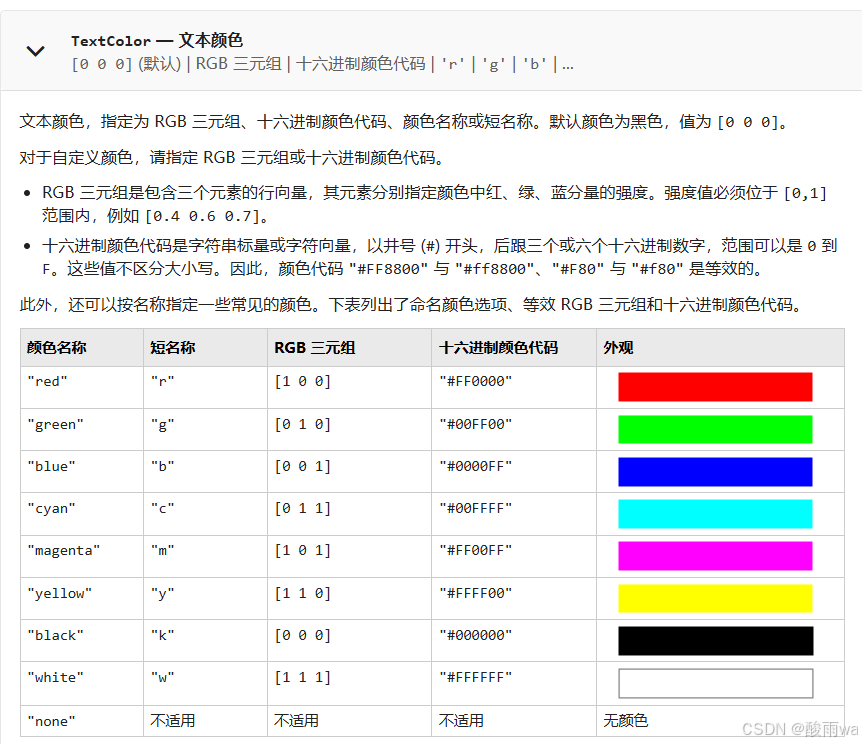Click the black color swatch

pyautogui.click(x=715, y=641)
